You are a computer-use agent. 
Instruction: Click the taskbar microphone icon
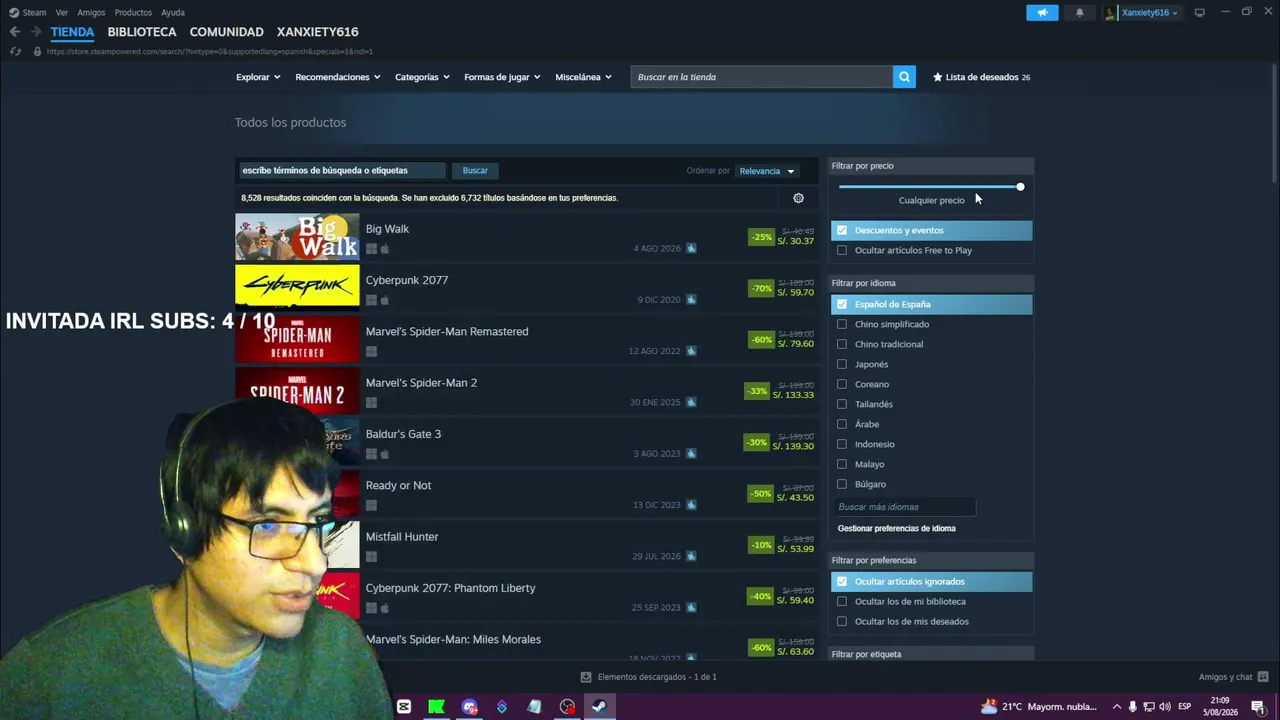point(1133,707)
